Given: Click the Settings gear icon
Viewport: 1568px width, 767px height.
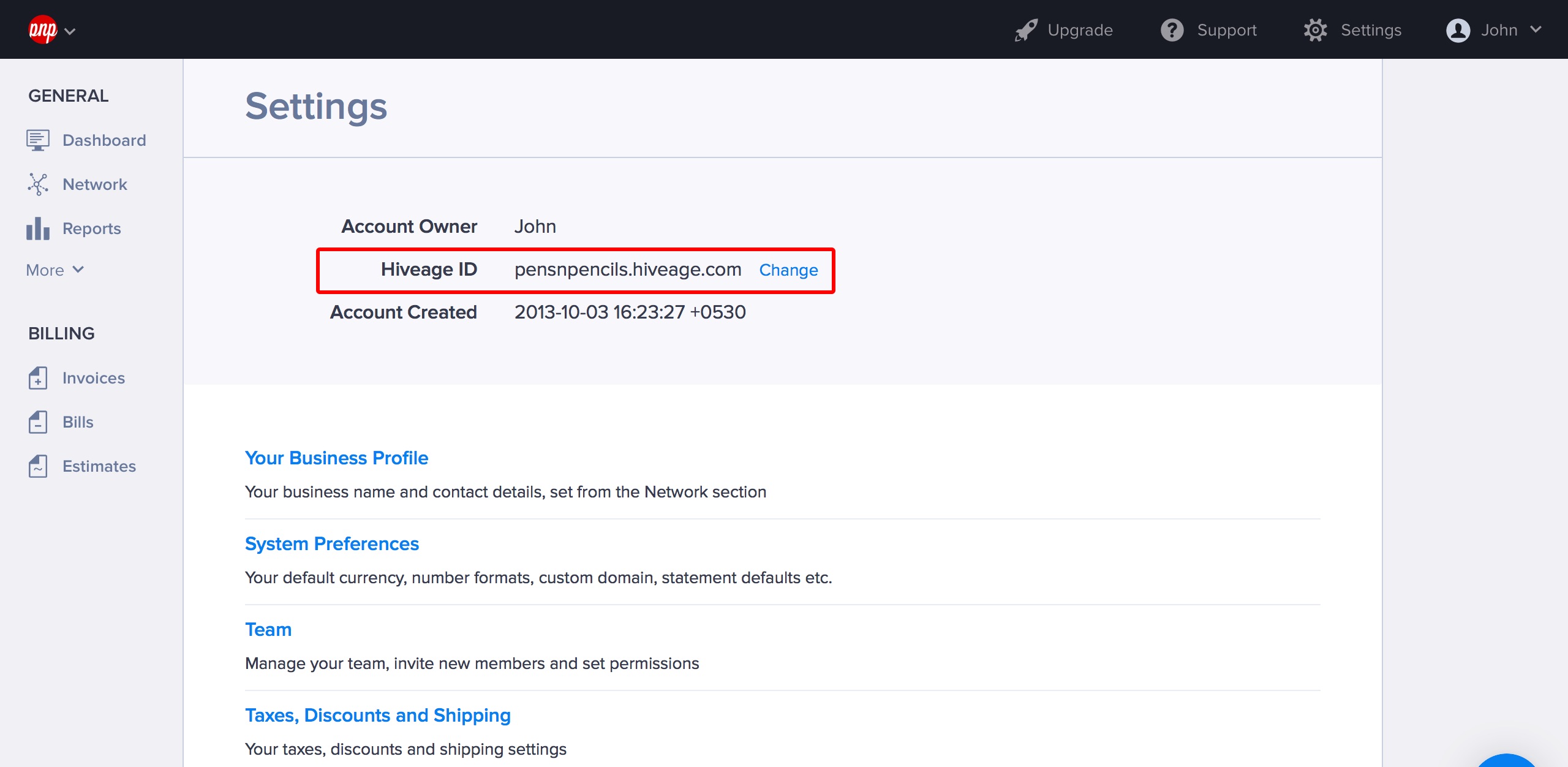Looking at the screenshot, I should 1315,30.
